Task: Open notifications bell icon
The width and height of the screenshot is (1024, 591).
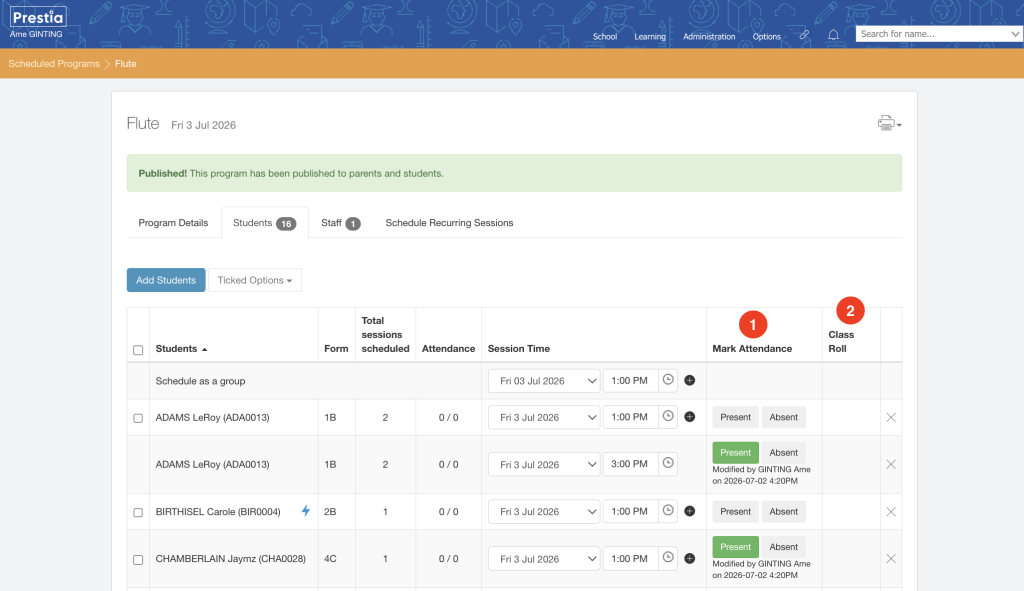Action: (x=833, y=35)
